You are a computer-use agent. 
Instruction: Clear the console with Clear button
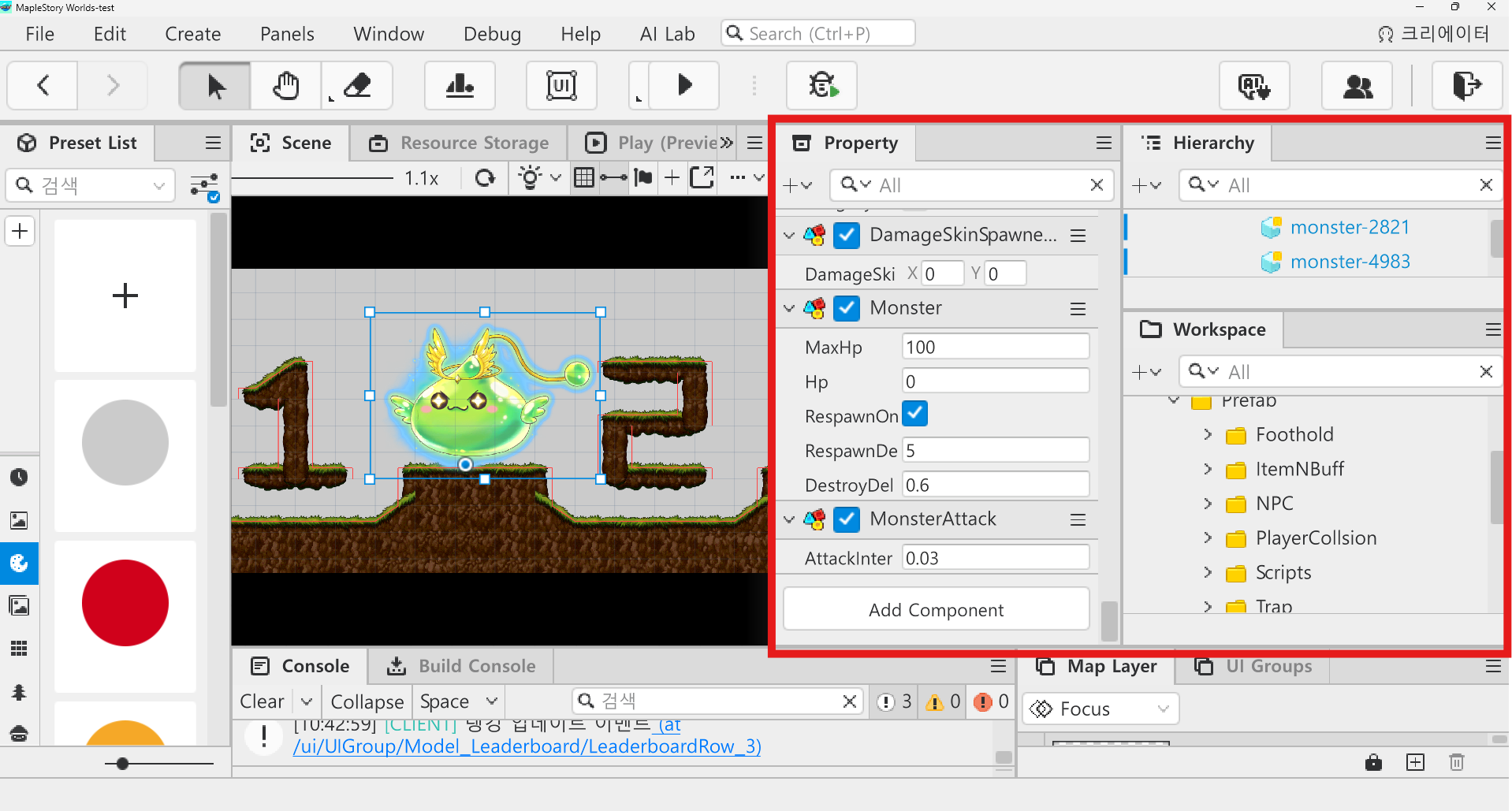coord(263,701)
